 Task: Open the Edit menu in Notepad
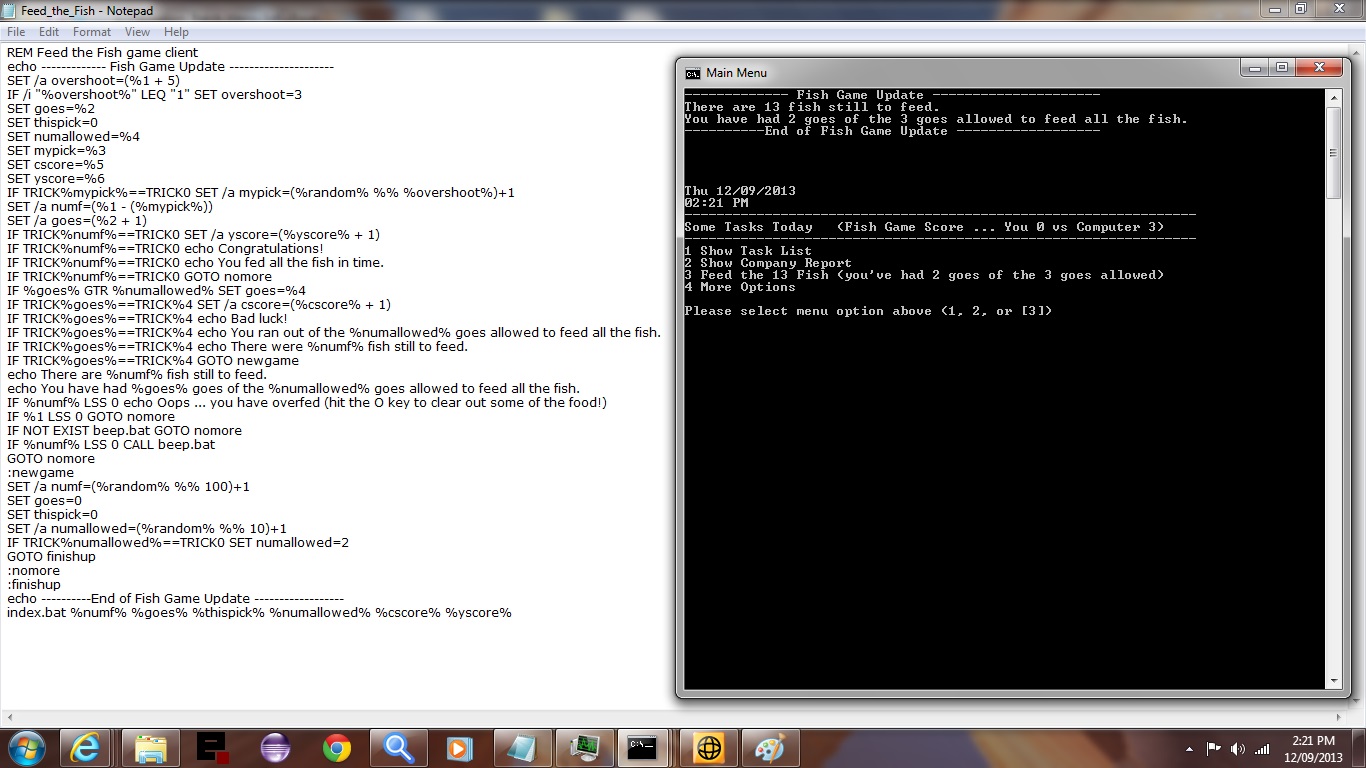click(x=49, y=32)
